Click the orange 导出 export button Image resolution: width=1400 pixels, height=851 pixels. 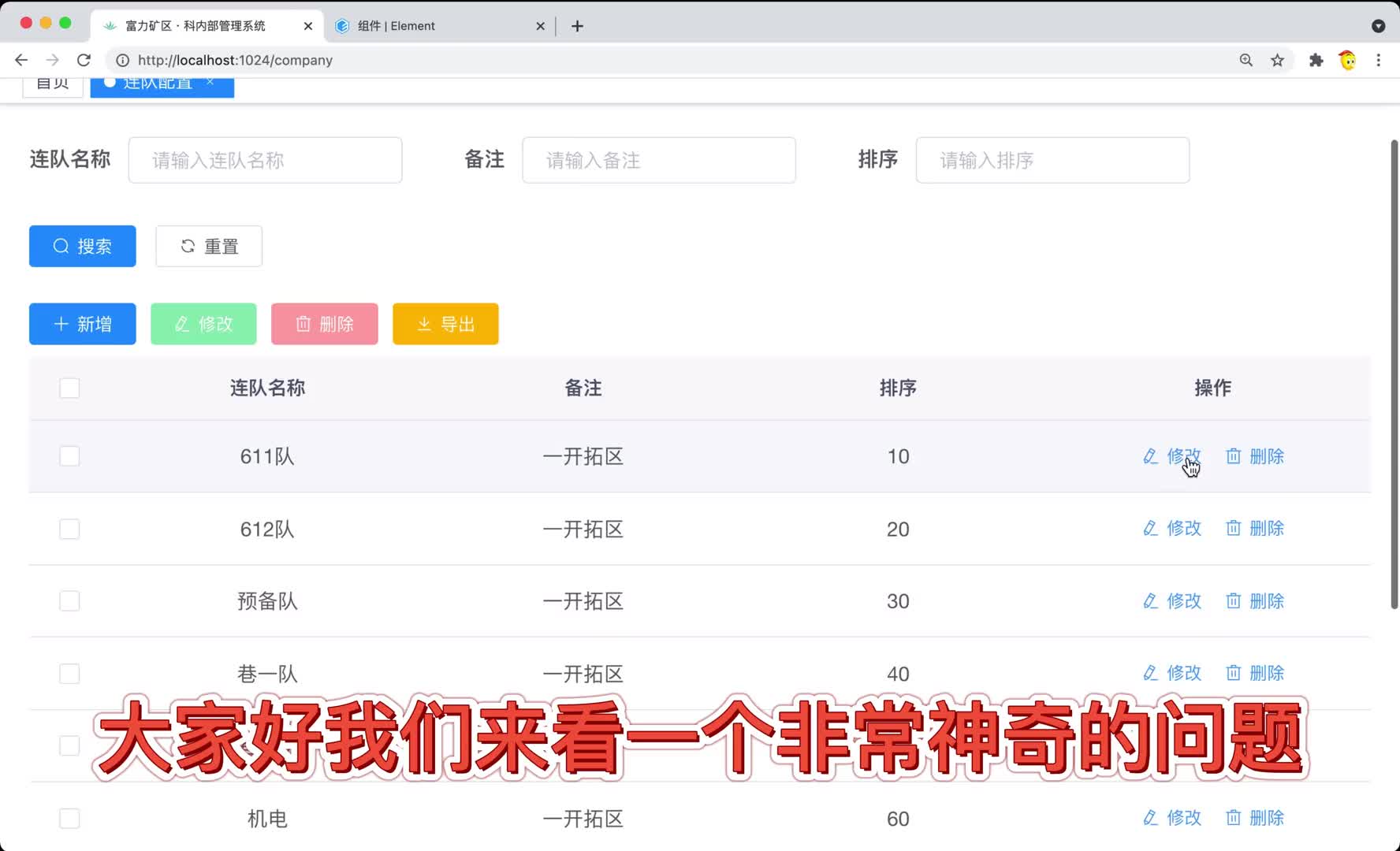coord(445,324)
